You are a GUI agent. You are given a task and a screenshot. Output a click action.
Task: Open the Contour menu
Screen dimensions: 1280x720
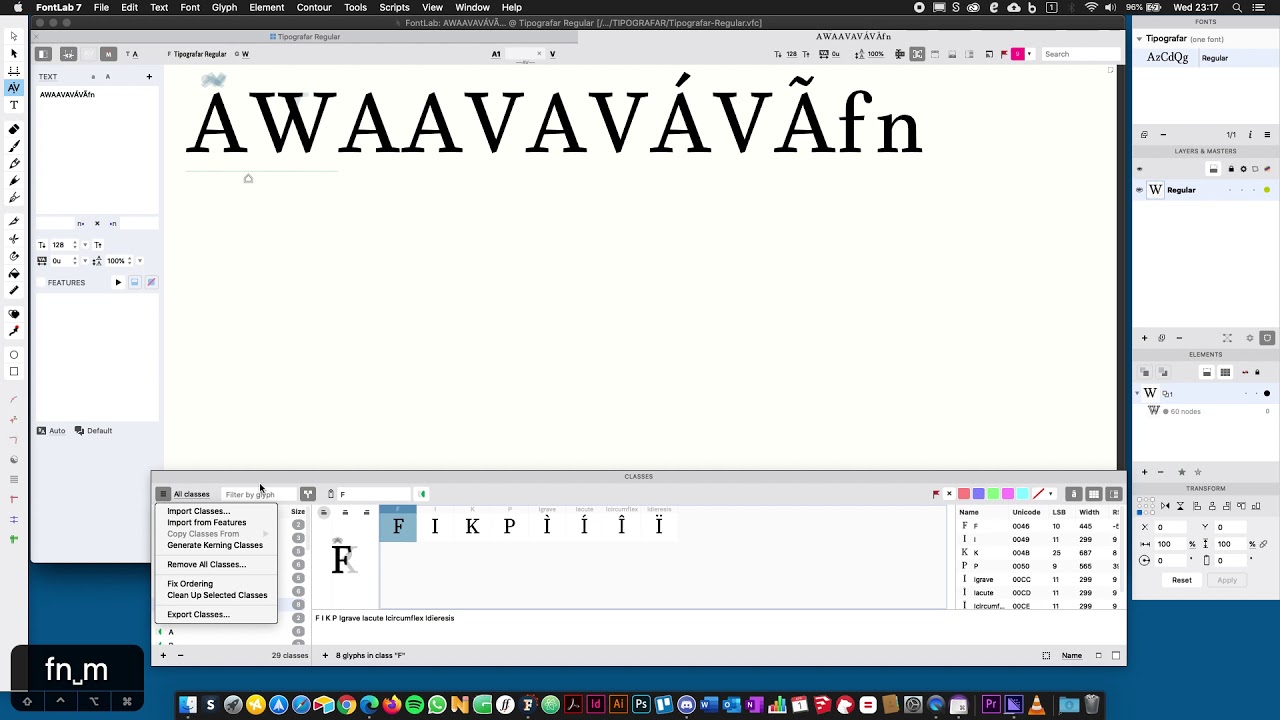point(314,7)
